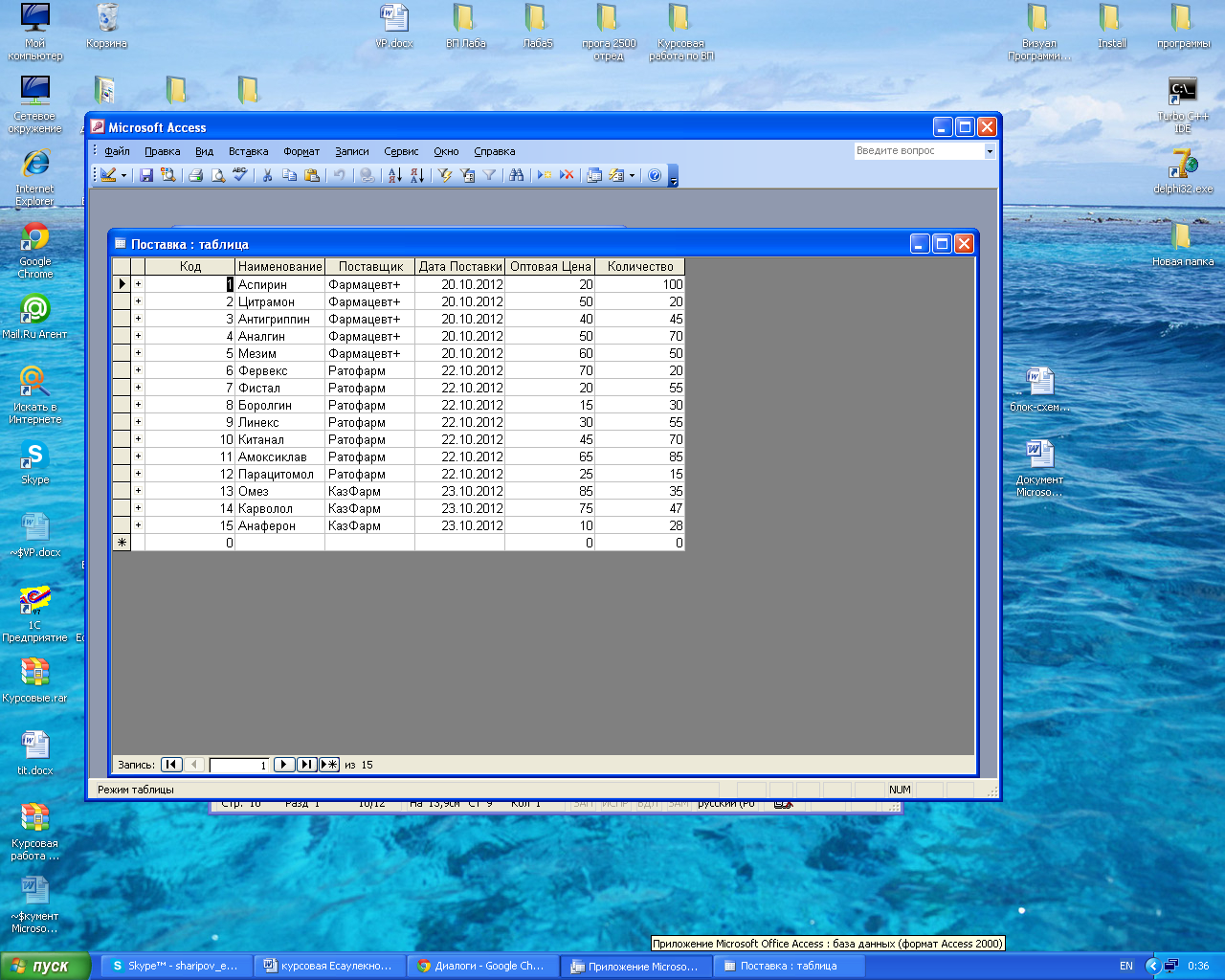Open the Правка menu
1225x980 pixels.
click(x=163, y=151)
